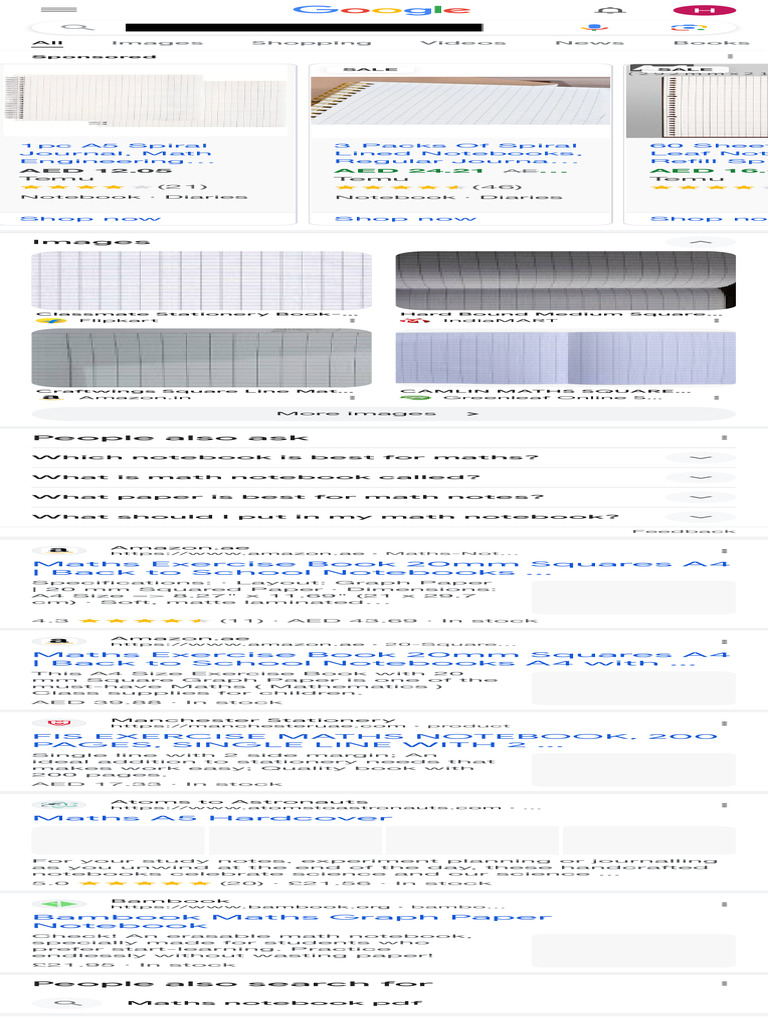This screenshot has height=1024, width=768.
Task: Open the 'Bambook Maths Graph Paper Notebook' link
Action: pos(292,921)
